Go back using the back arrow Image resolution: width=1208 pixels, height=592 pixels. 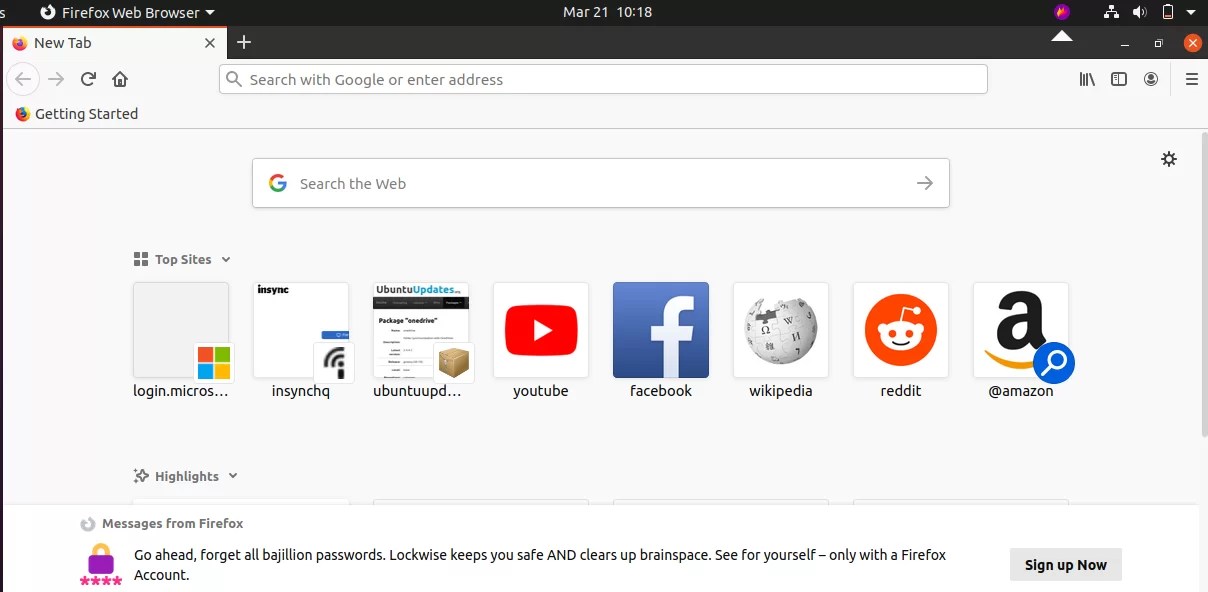(x=23, y=79)
